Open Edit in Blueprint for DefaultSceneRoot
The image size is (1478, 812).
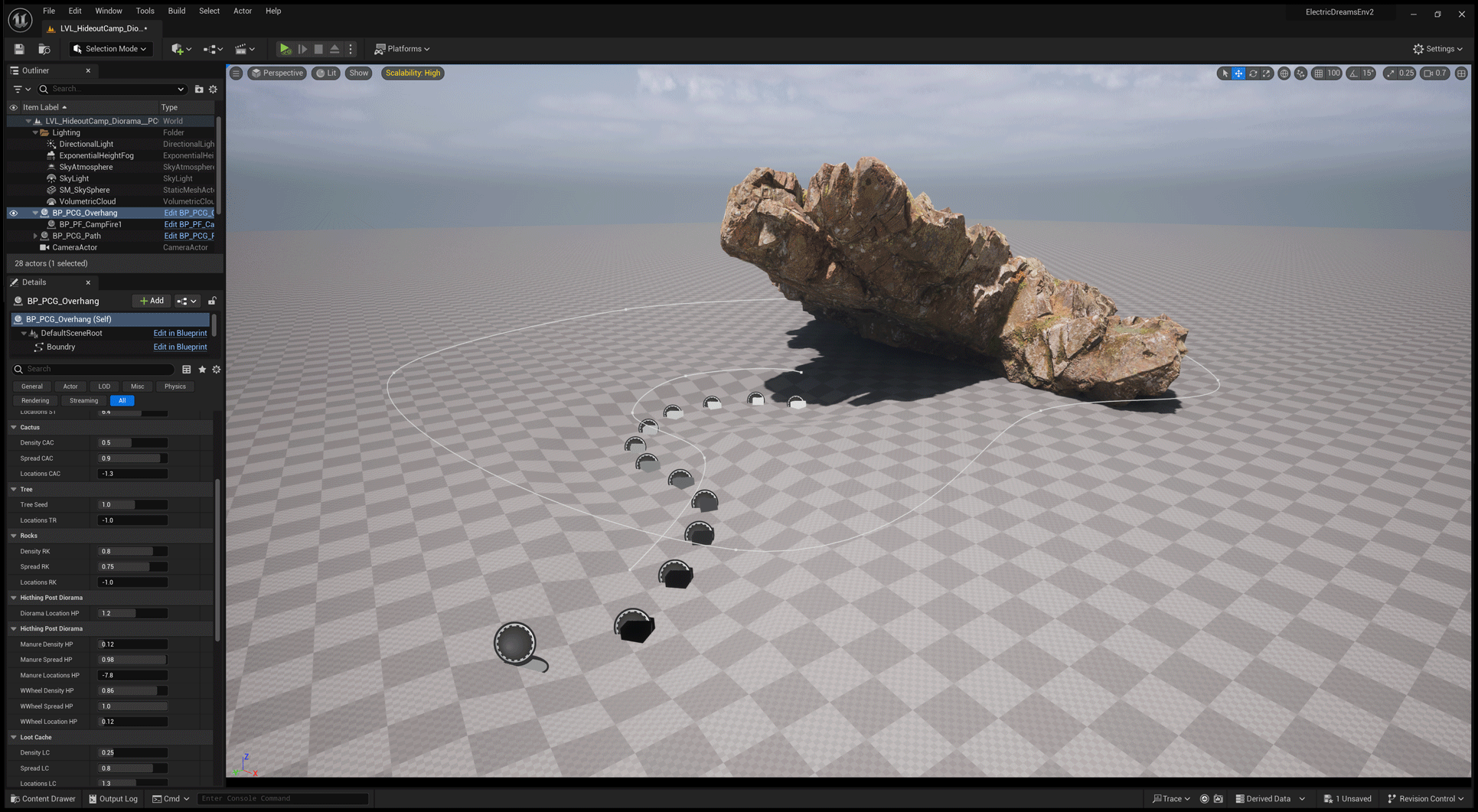pyautogui.click(x=180, y=333)
